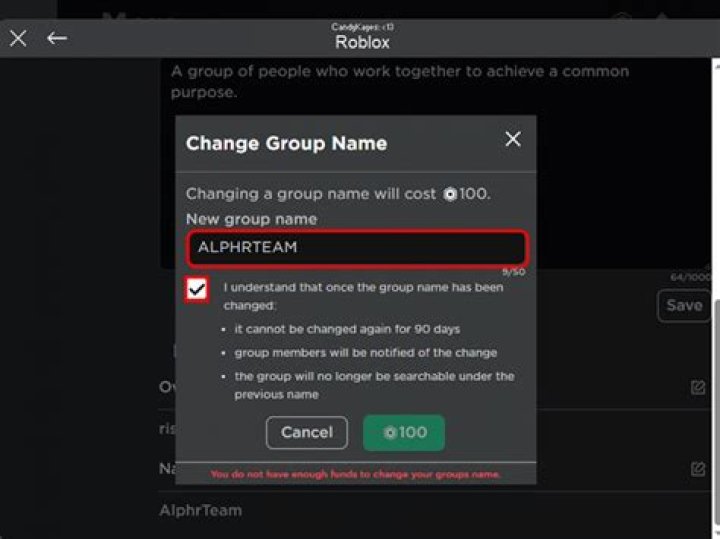This screenshot has width=720, height=539.
Task: Click the dimmed notification bell icon at top right
Action: [x=659, y=15]
